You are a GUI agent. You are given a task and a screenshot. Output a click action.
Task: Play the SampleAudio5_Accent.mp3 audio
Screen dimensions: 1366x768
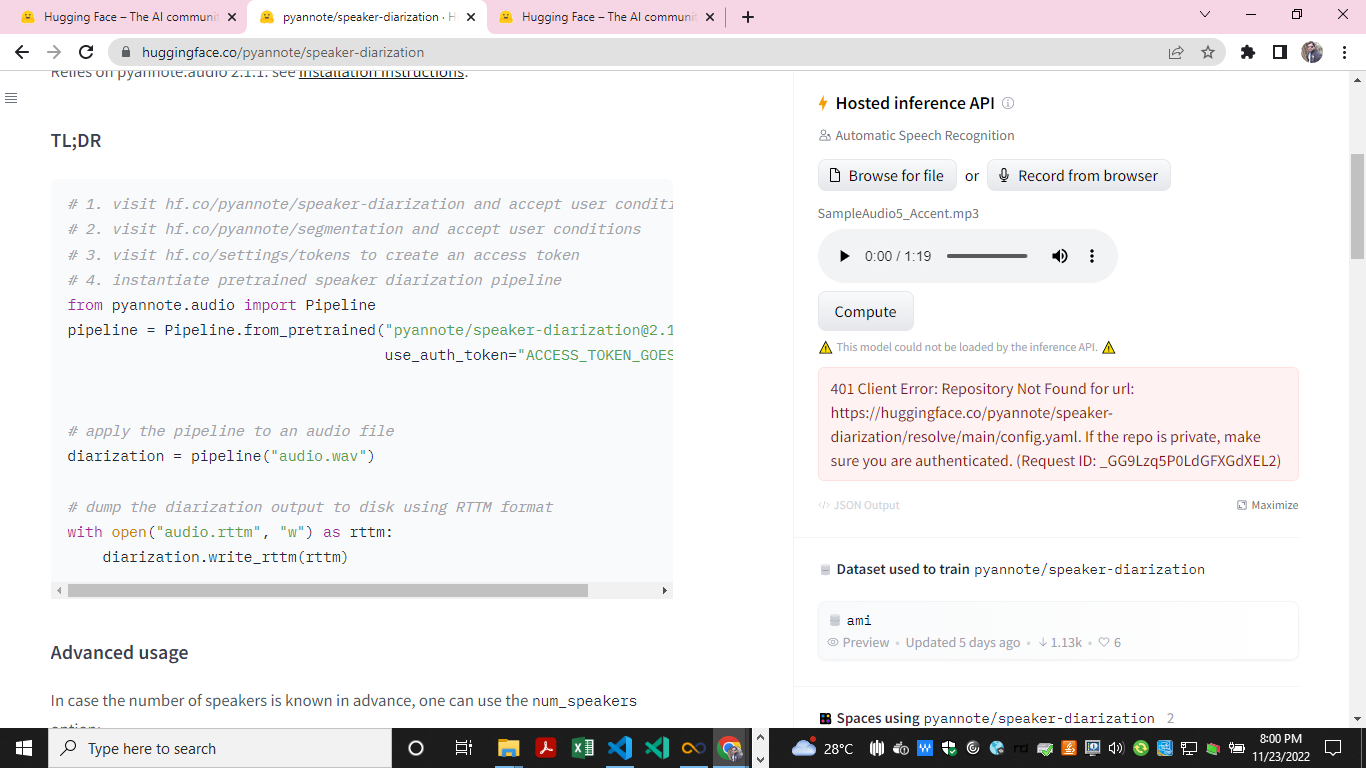point(844,256)
